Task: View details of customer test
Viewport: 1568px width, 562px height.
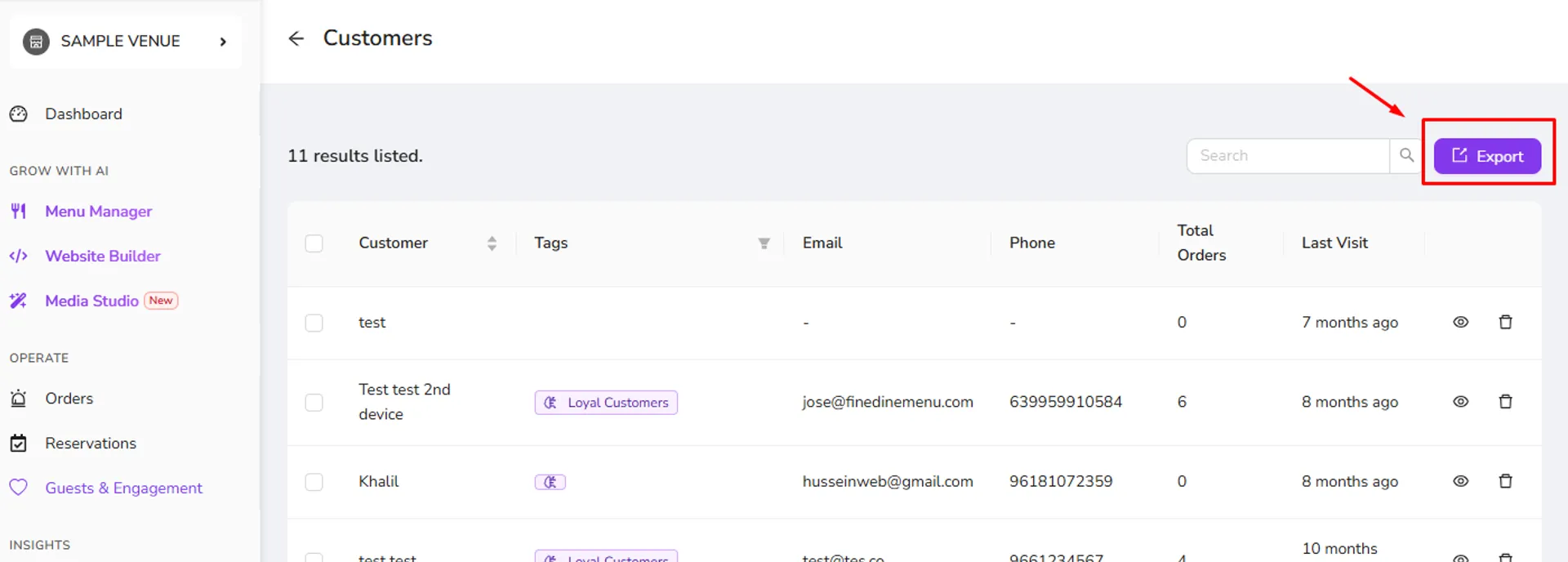Action: click(1461, 323)
